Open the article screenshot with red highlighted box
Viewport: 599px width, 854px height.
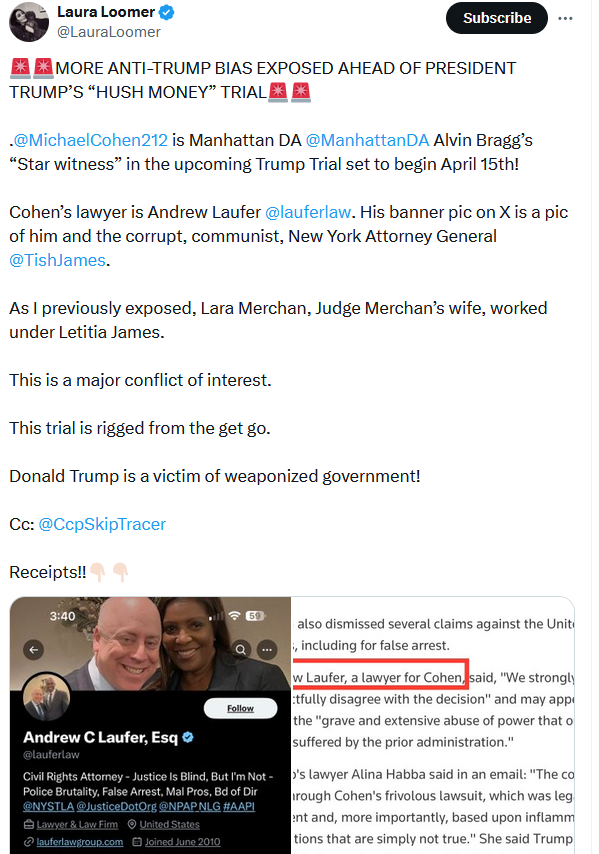[x=433, y=725]
